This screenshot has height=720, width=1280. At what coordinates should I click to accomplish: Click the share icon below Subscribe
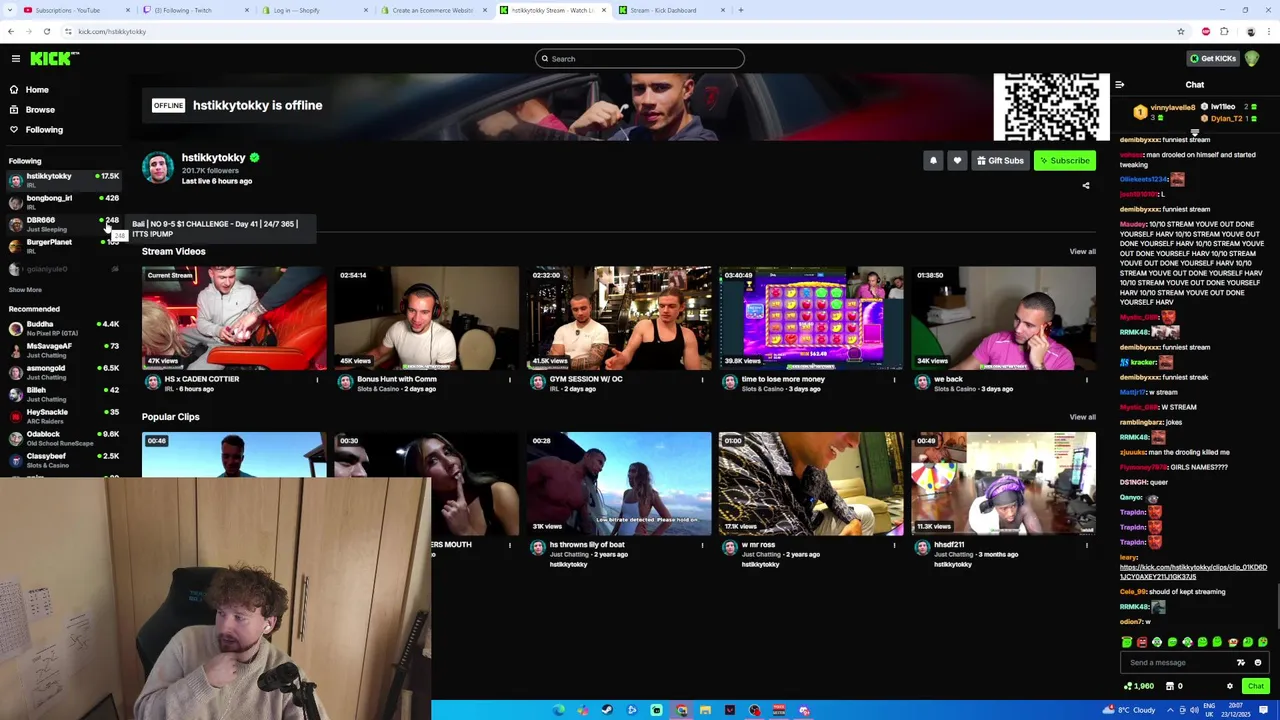[1086, 185]
